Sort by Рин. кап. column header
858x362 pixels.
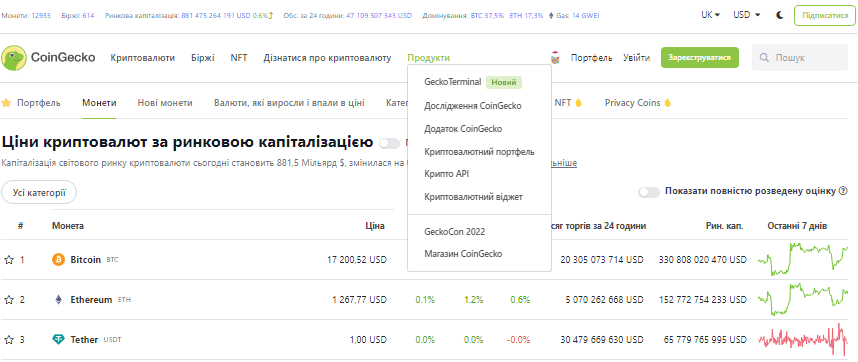coord(725,226)
